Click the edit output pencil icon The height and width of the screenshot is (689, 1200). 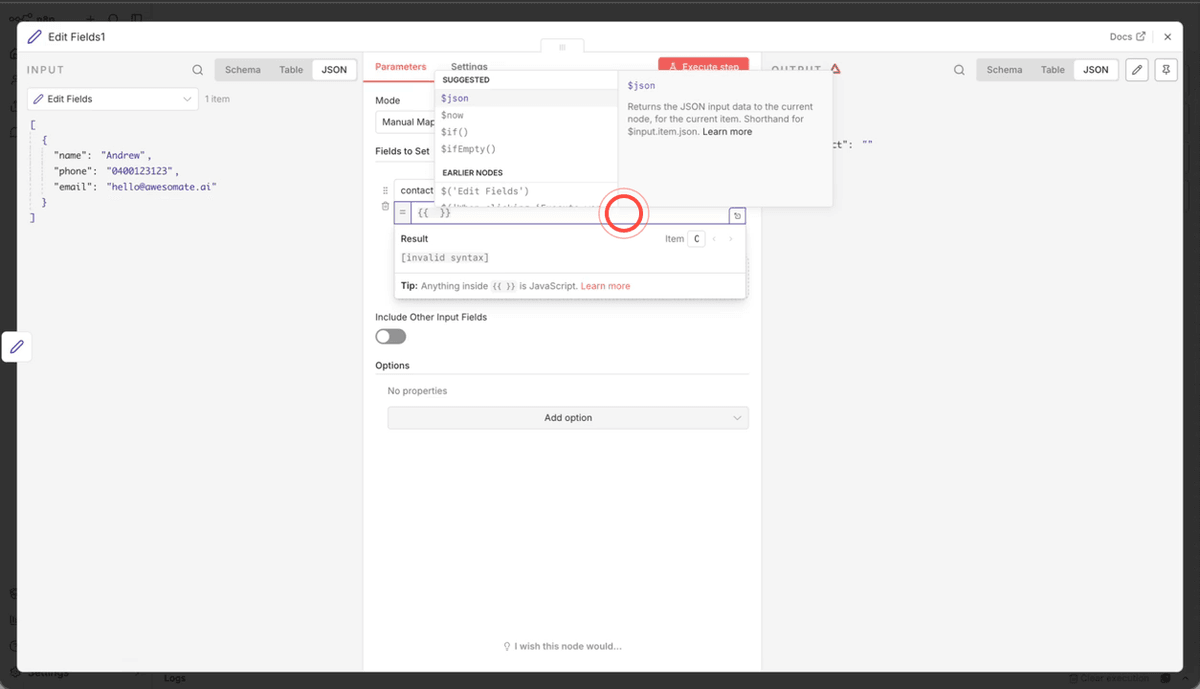click(1136, 70)
